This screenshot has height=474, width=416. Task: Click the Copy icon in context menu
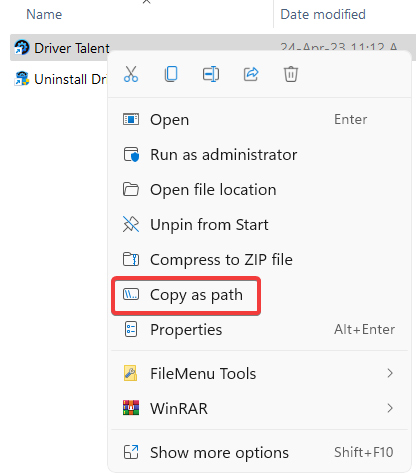(171, 74)
